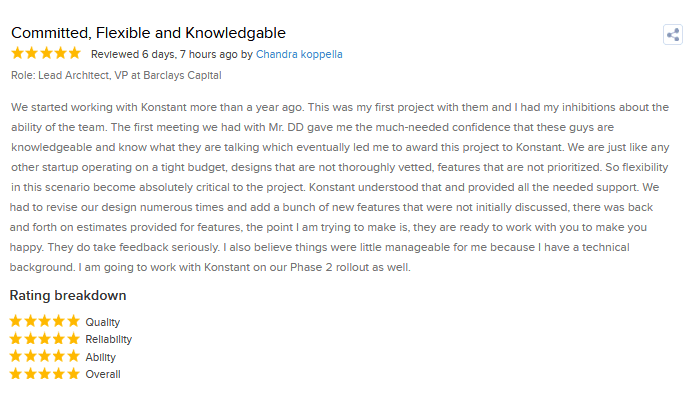Click the Ability label text
This screenshot has width=694, height=399.
point(100,357)
